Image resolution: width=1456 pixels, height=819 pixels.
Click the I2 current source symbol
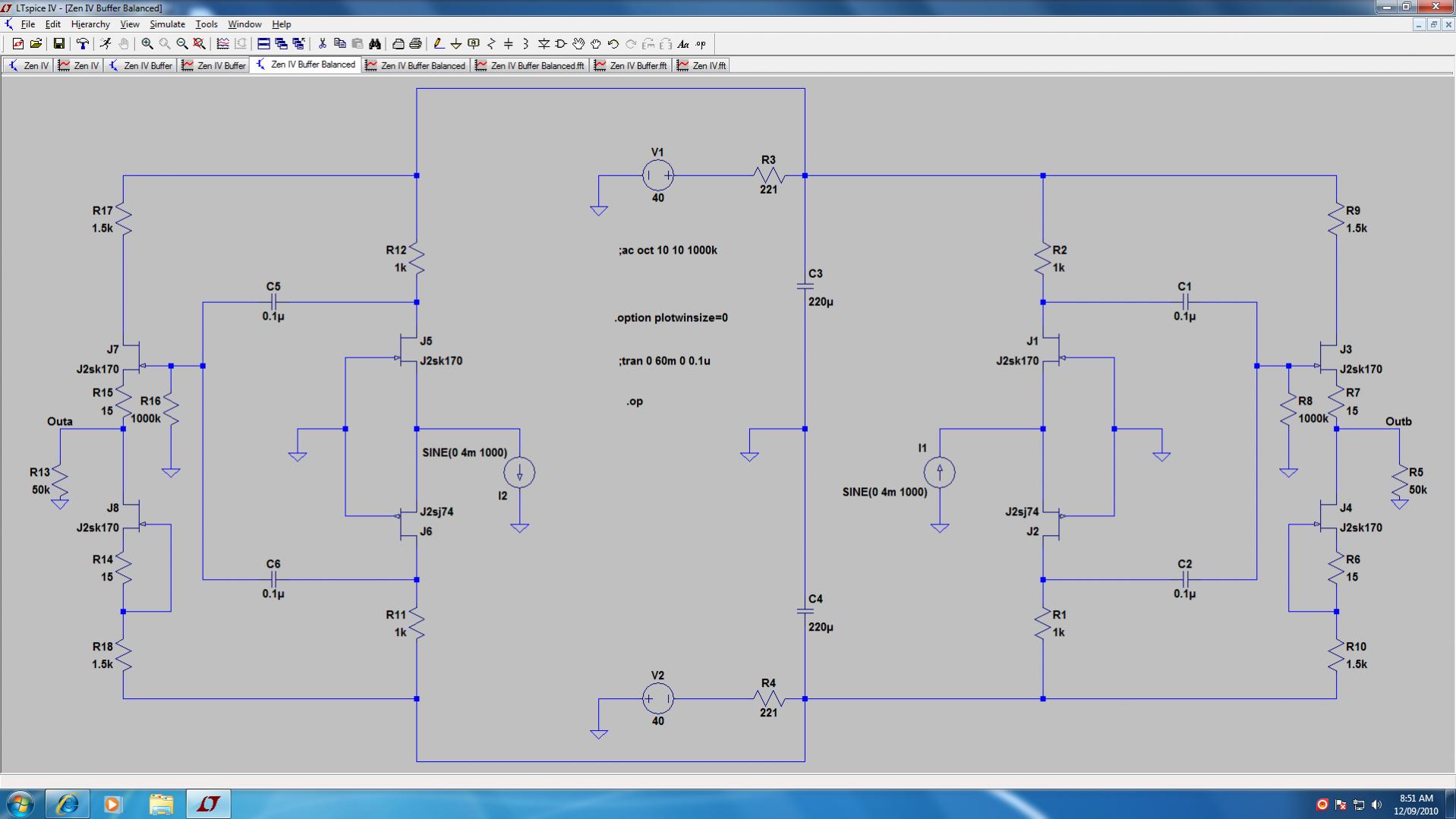click(x=519, y=472)
